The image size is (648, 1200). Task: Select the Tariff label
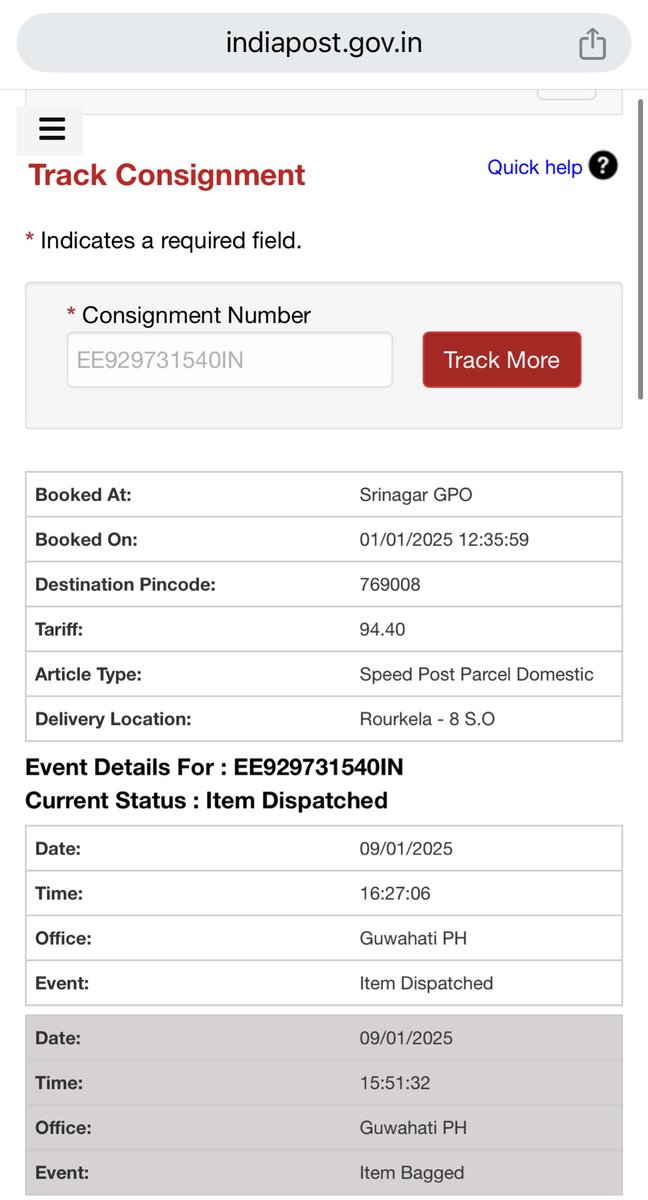[x=59, y=630]
